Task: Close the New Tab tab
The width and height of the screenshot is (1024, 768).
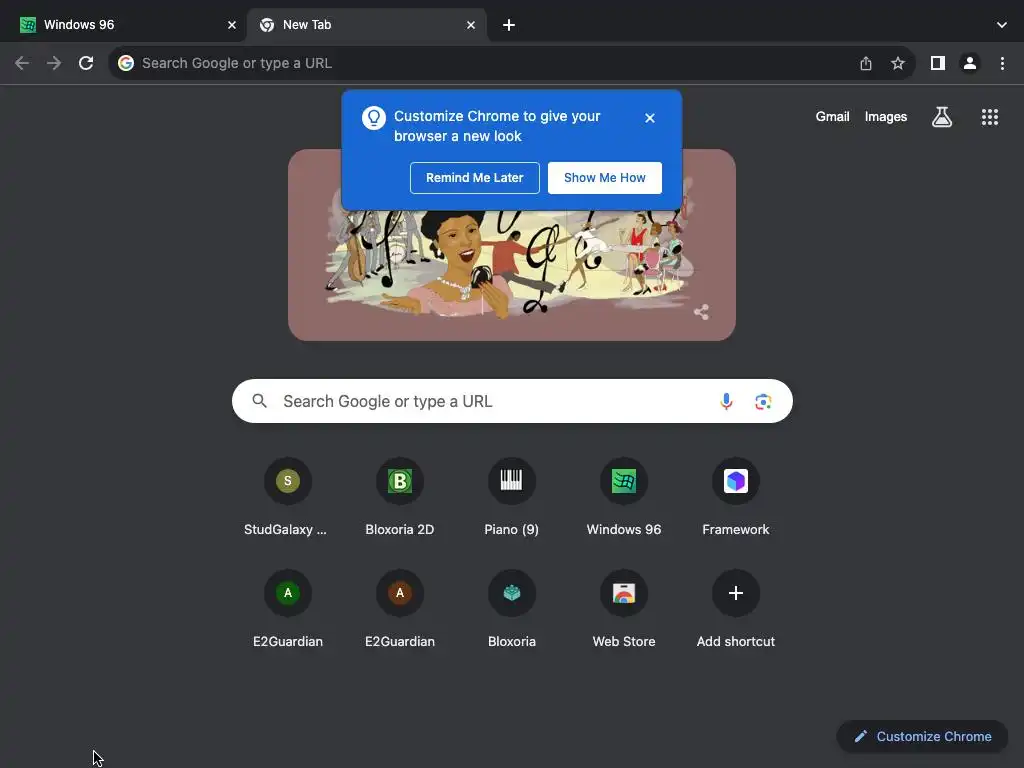Action: coord(471,25)
